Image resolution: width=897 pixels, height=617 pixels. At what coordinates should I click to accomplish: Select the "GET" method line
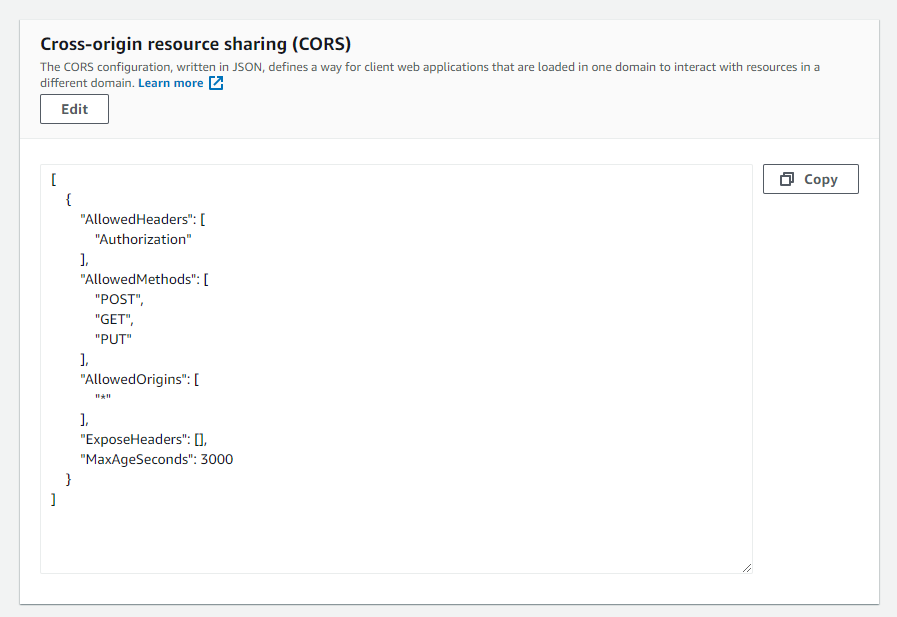[114, 319]
